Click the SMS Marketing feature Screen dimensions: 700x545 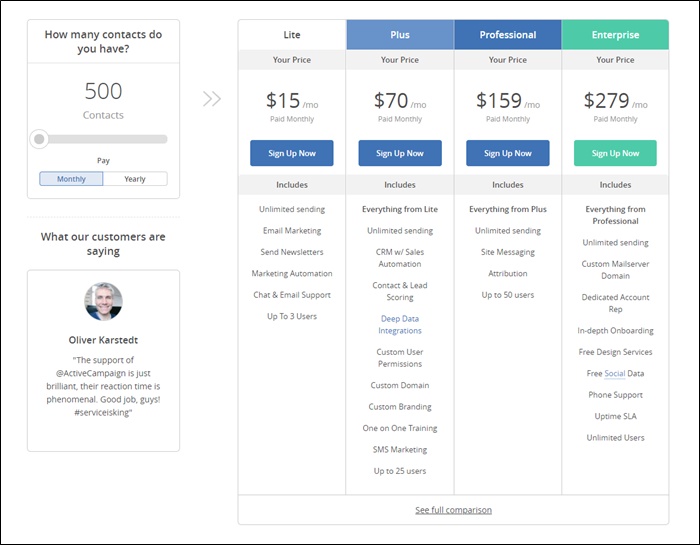[400, 449]
